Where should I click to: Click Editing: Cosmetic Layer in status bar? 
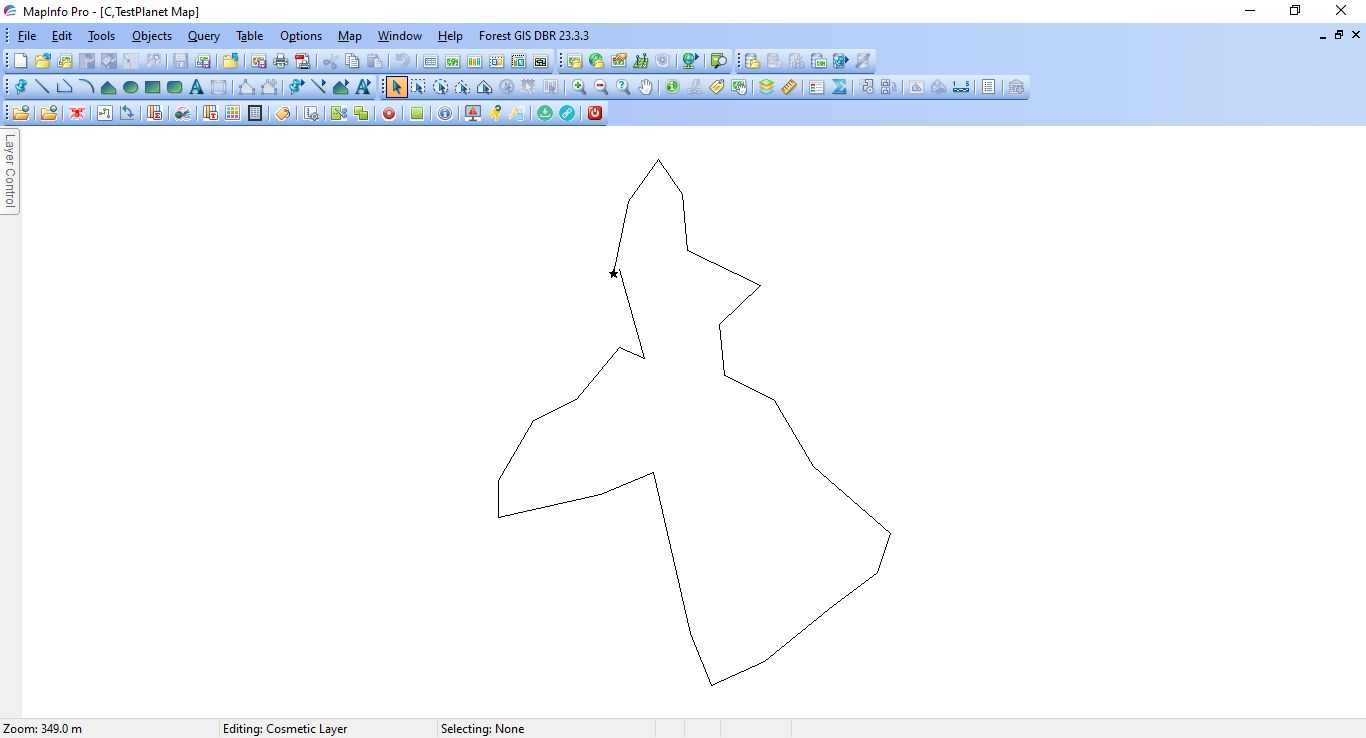point(285,729)
